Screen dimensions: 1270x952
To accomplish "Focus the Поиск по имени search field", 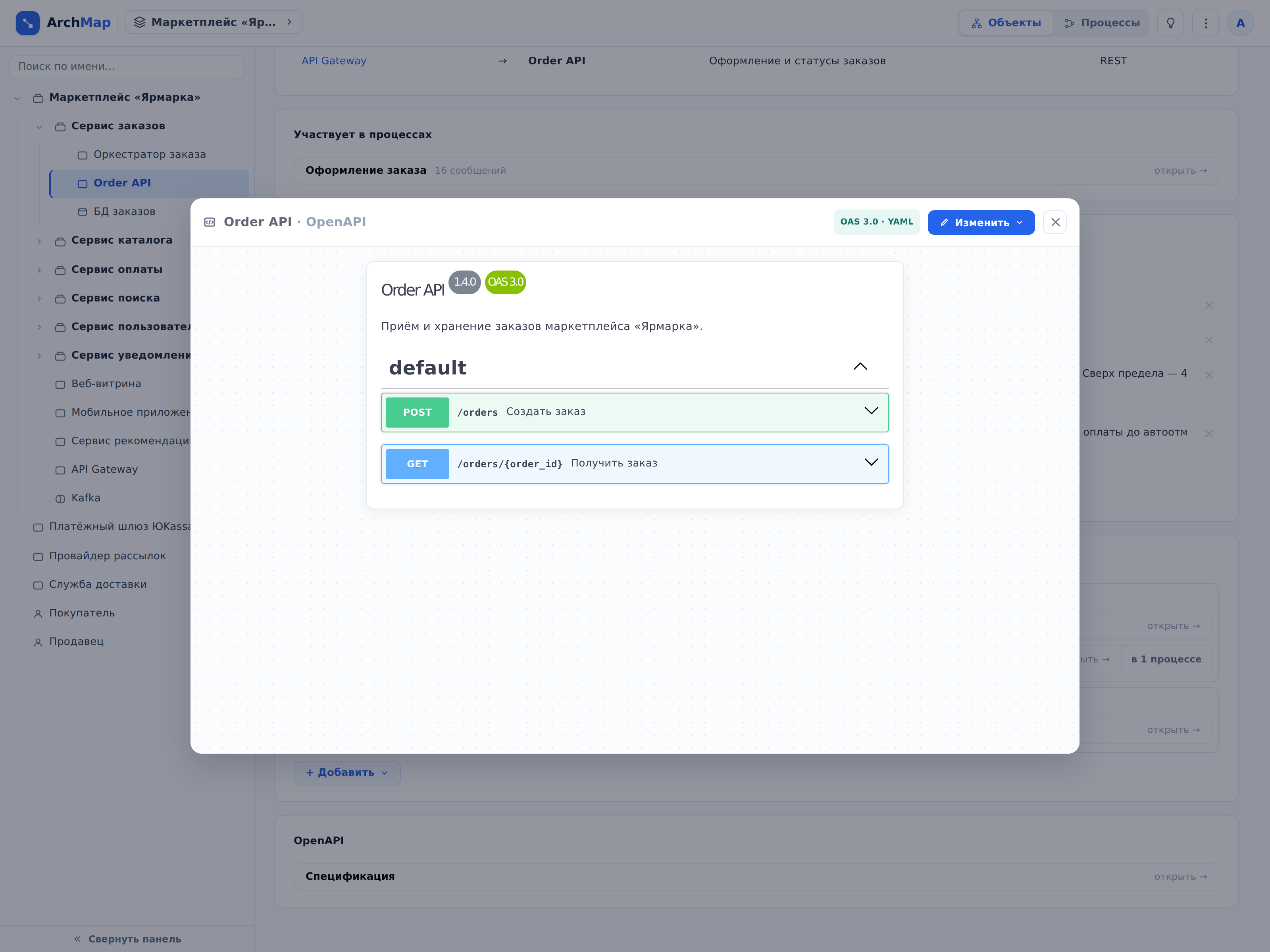I will 127,67.
